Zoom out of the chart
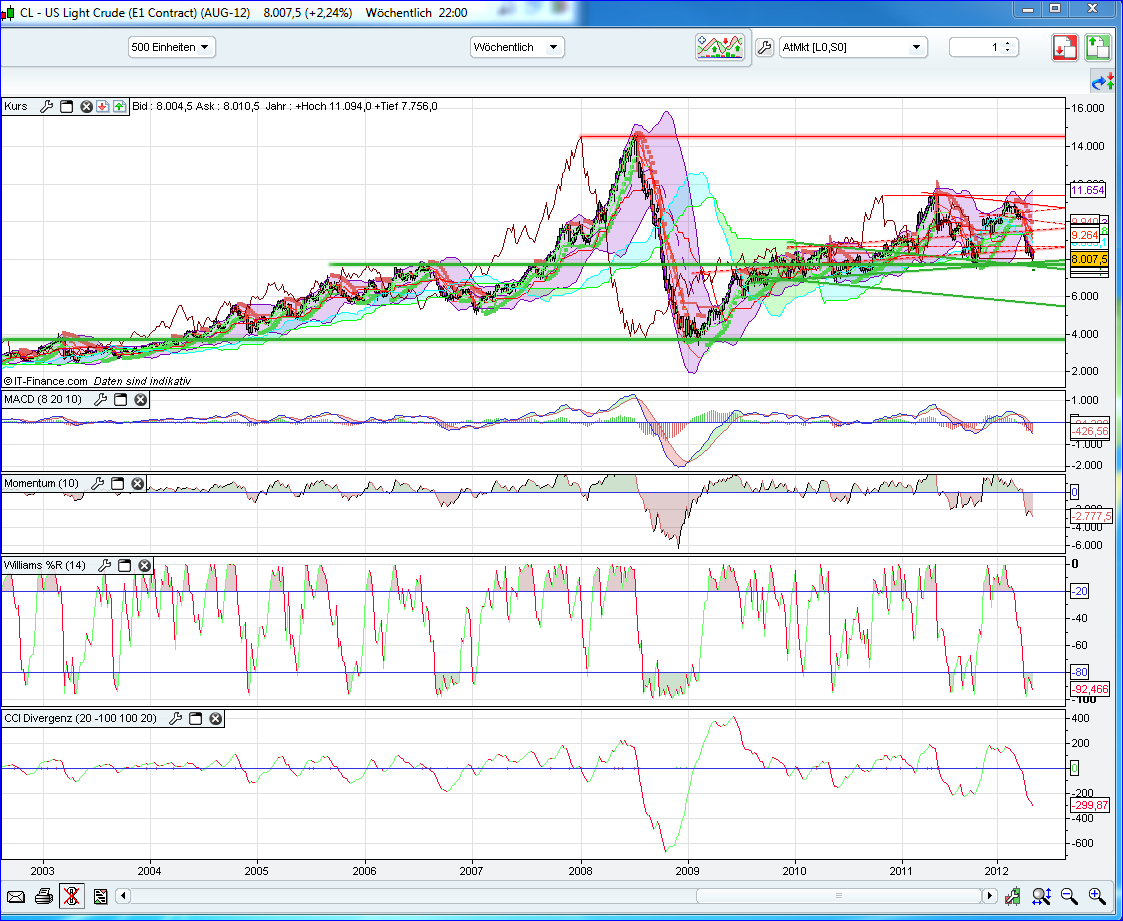Screen dimensions: 1123x921 (x=1069, y=896)
